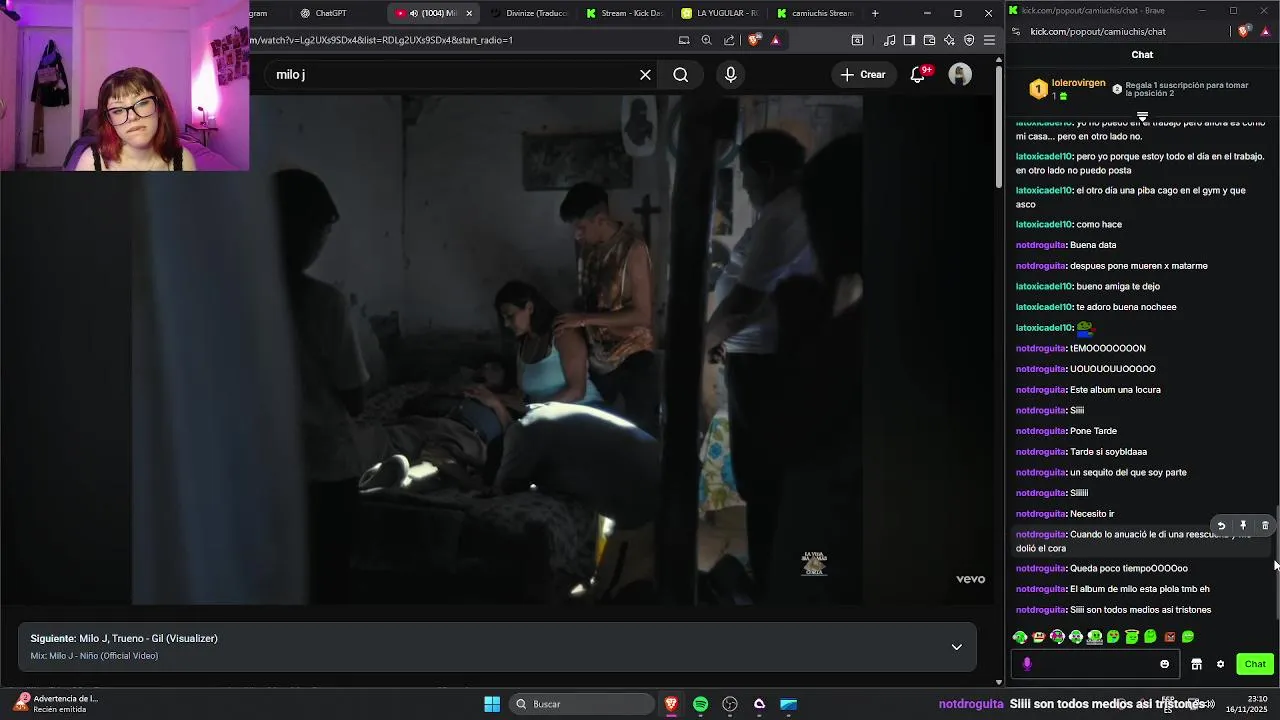Click the purple microphone icon in chat input
1280x720 pixels.
tap(1027, 664)
